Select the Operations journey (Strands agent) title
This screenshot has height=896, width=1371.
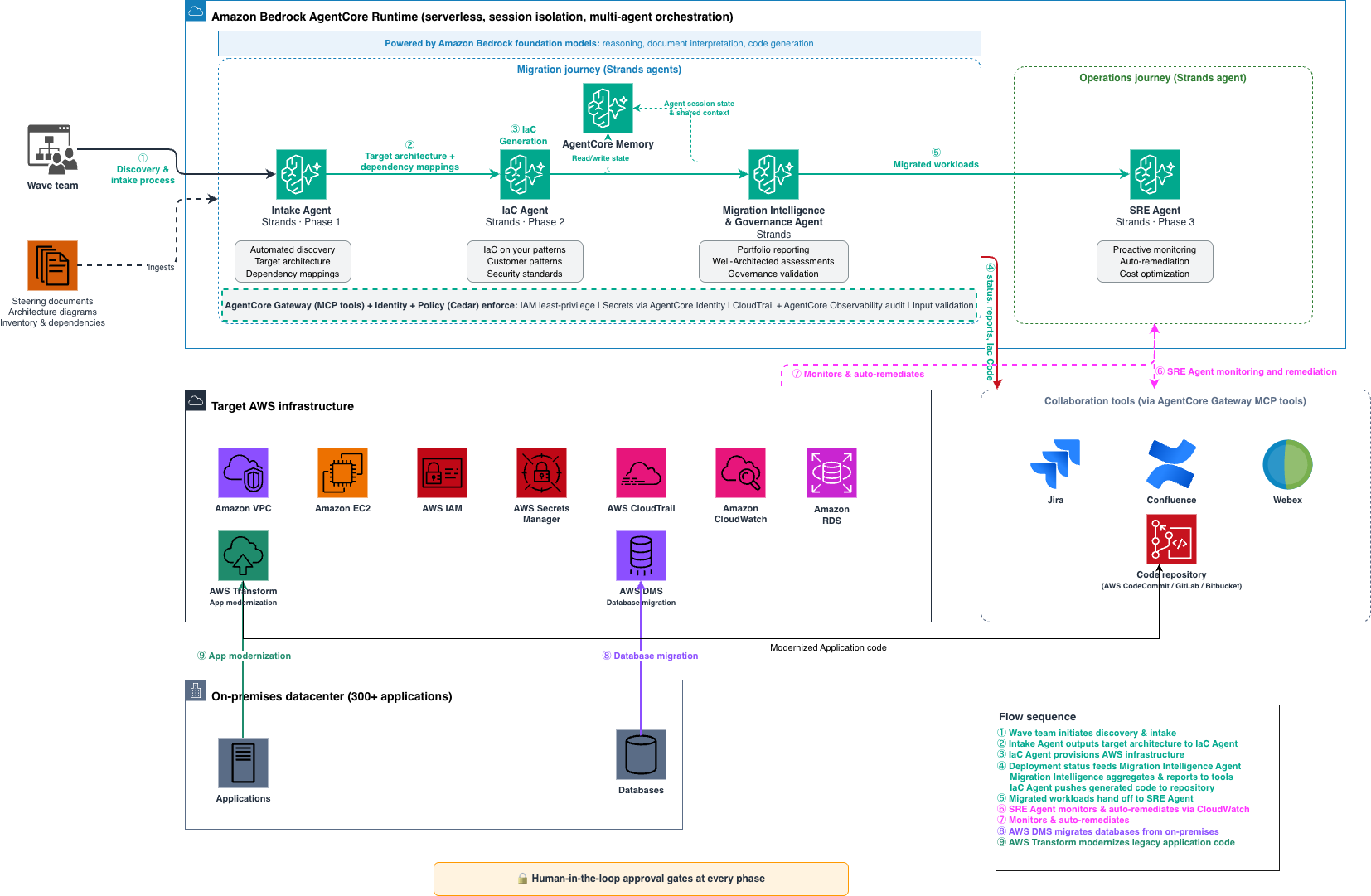pyautogui.click(x=1163, y=78)
